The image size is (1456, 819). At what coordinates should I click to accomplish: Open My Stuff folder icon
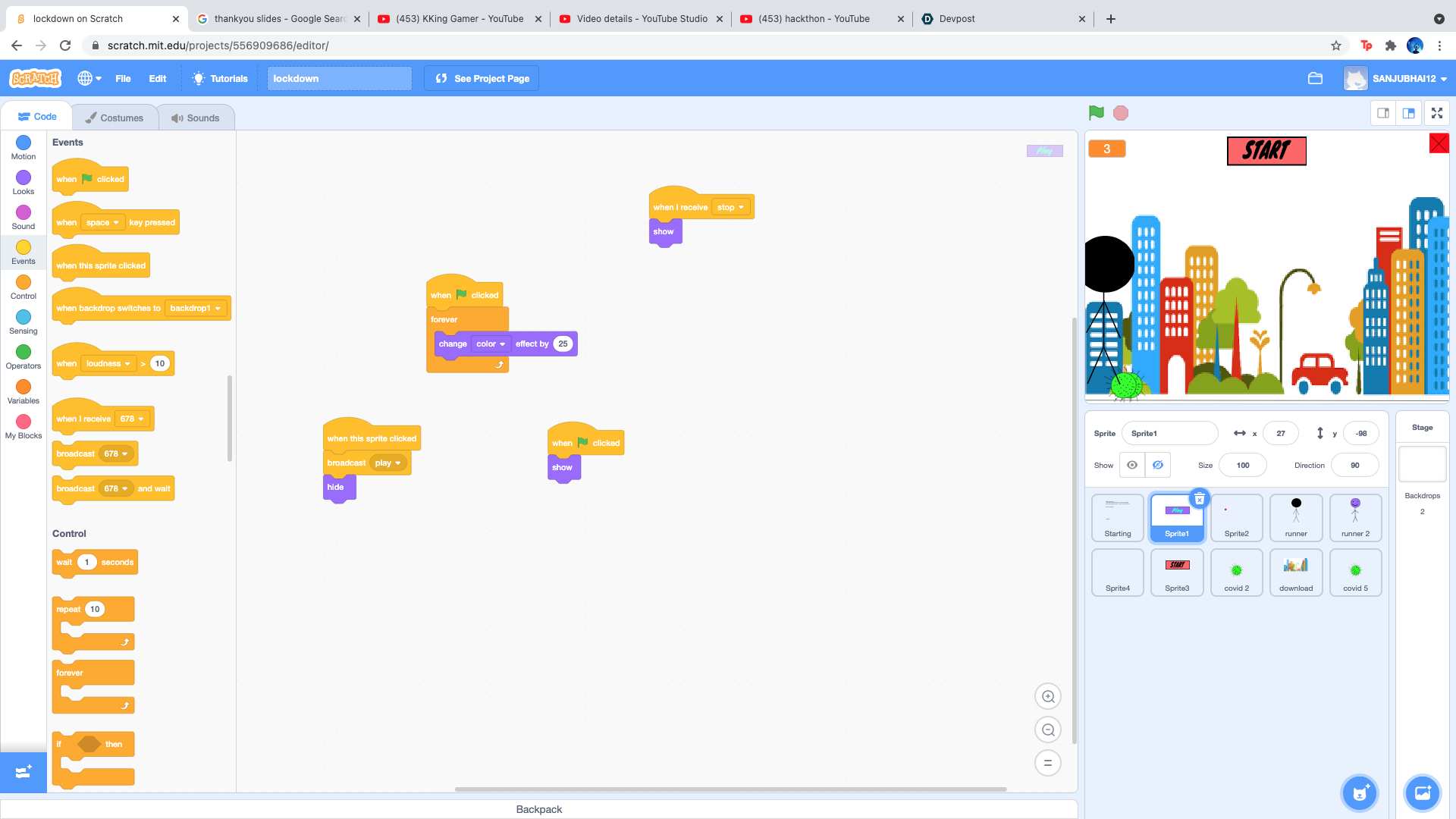point(1315,78)
